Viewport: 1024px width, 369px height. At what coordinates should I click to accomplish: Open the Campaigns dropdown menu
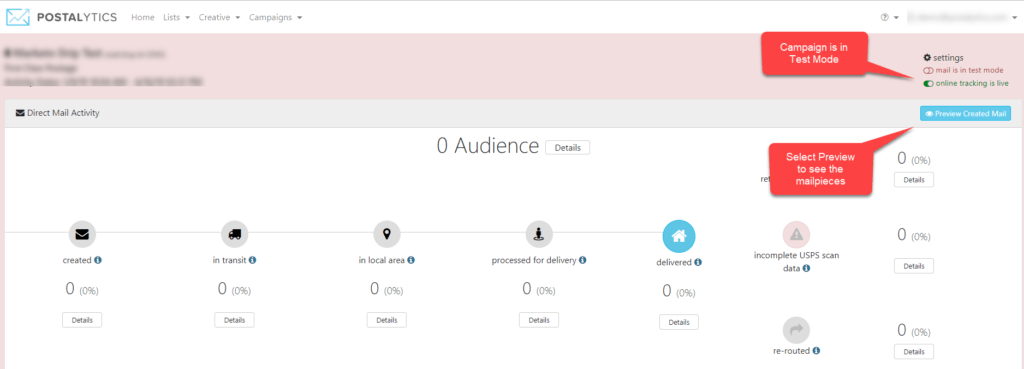(x=275, y=18)
